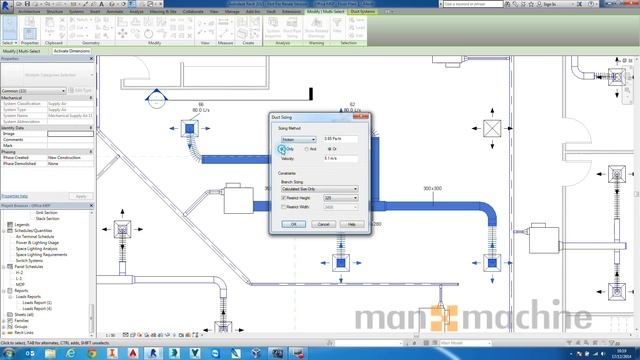This screenshot has height=360, width=640.
Task: Click the elevation marker symbol in drawing
Action: [156, 98]
